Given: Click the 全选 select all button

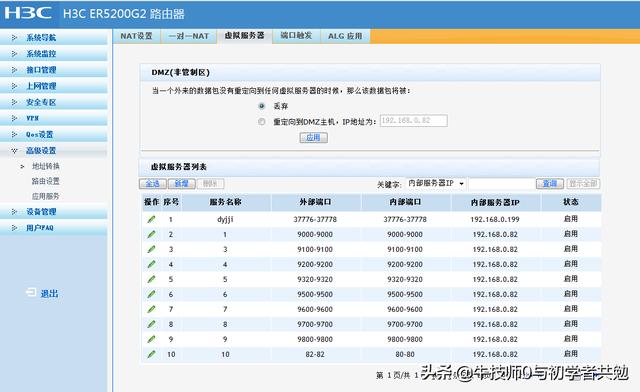Looking at the screenshot, I should click(153, 184).
